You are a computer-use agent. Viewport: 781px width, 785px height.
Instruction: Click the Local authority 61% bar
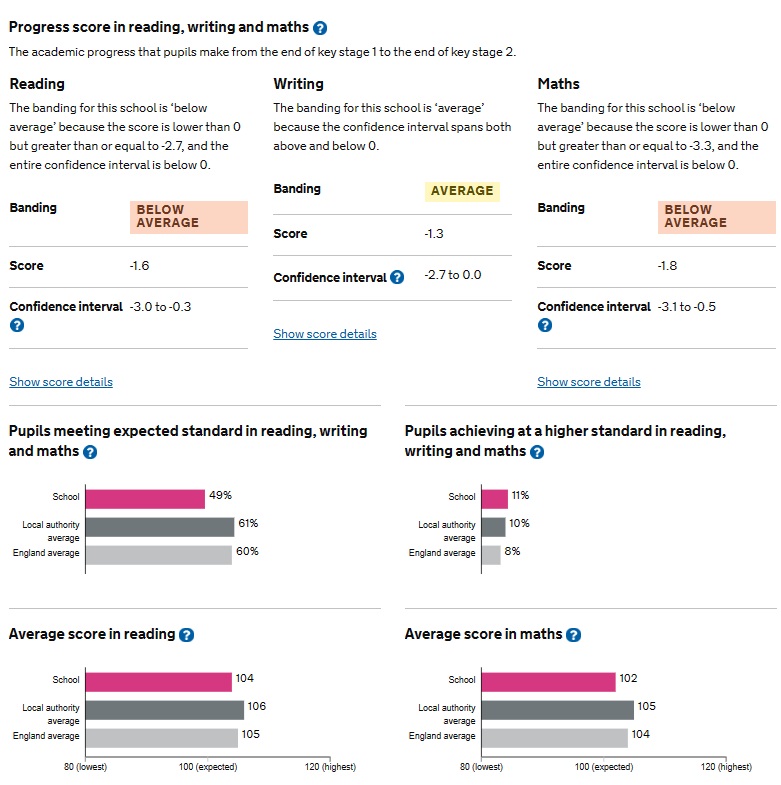point(160,526)
